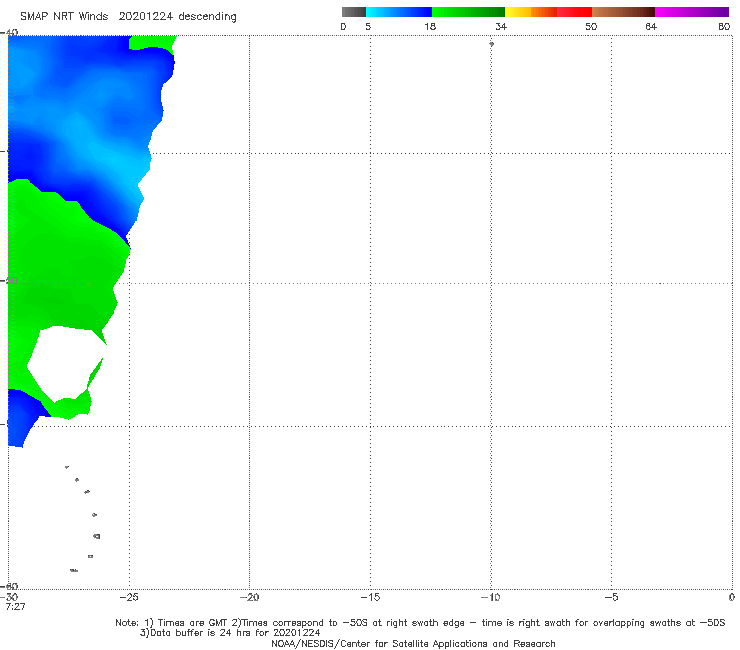Click the color bar label '34'
The width and height of the screenshot is (740, 650).
(x=501, y=26)
